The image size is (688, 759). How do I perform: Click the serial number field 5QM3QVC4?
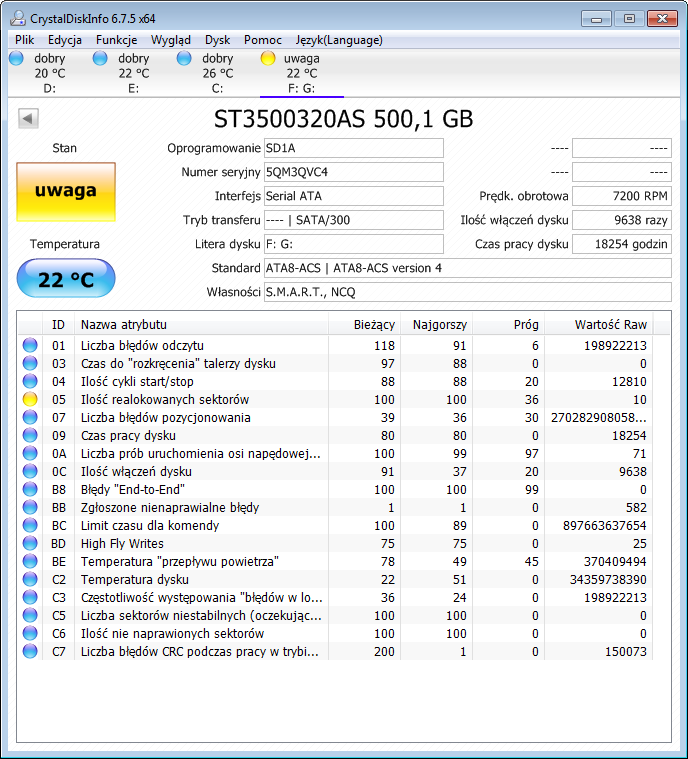coord(353,172)
